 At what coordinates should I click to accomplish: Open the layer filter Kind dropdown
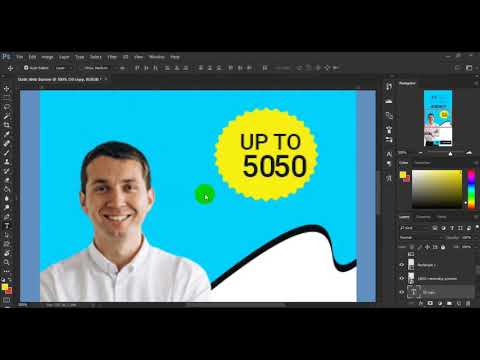pos(414,228)
